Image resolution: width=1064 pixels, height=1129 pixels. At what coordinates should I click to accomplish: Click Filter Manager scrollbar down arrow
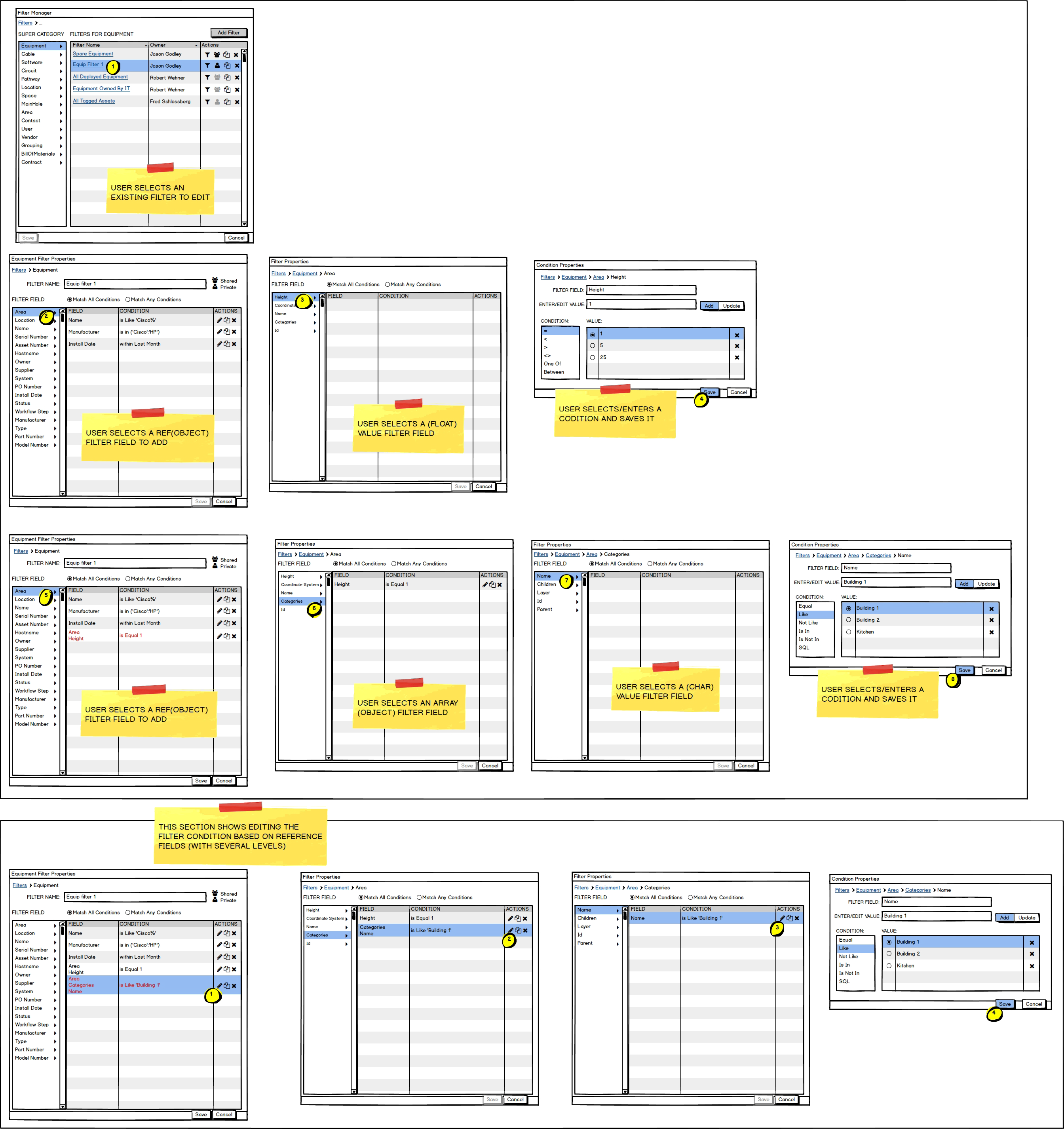tap(244, 224)
